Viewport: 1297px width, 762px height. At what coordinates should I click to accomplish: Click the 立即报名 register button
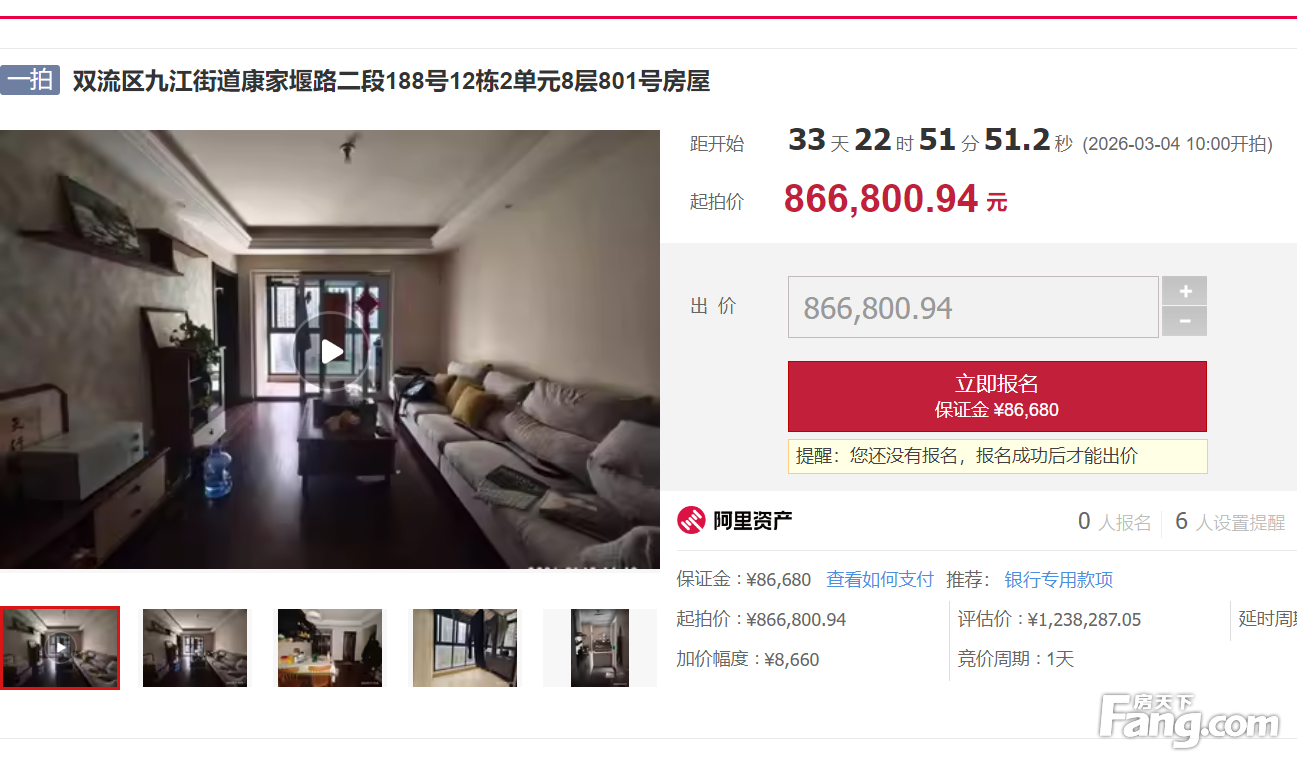click(997, 396)
